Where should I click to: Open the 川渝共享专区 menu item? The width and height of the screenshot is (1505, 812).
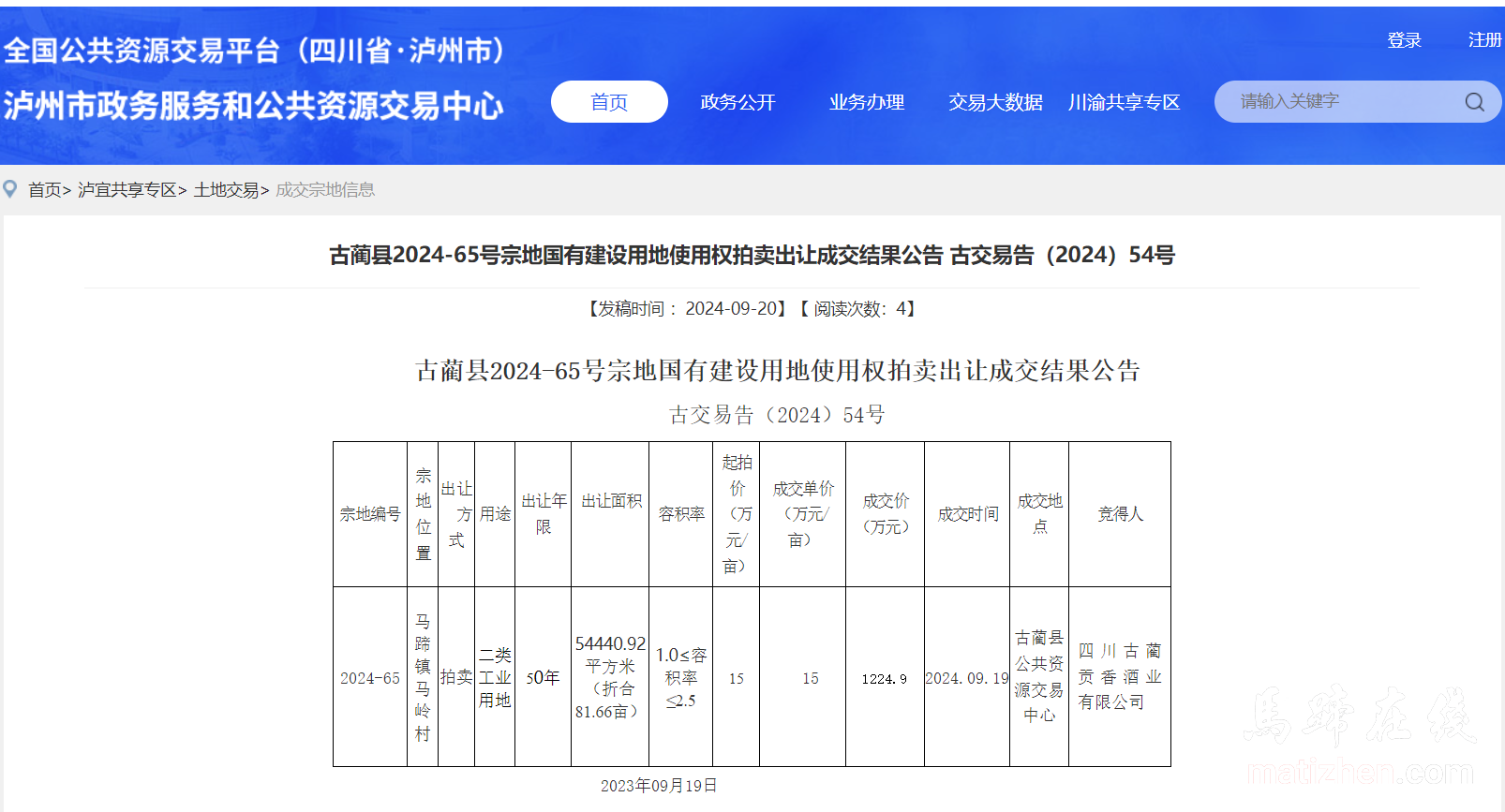coord(1124,102)
